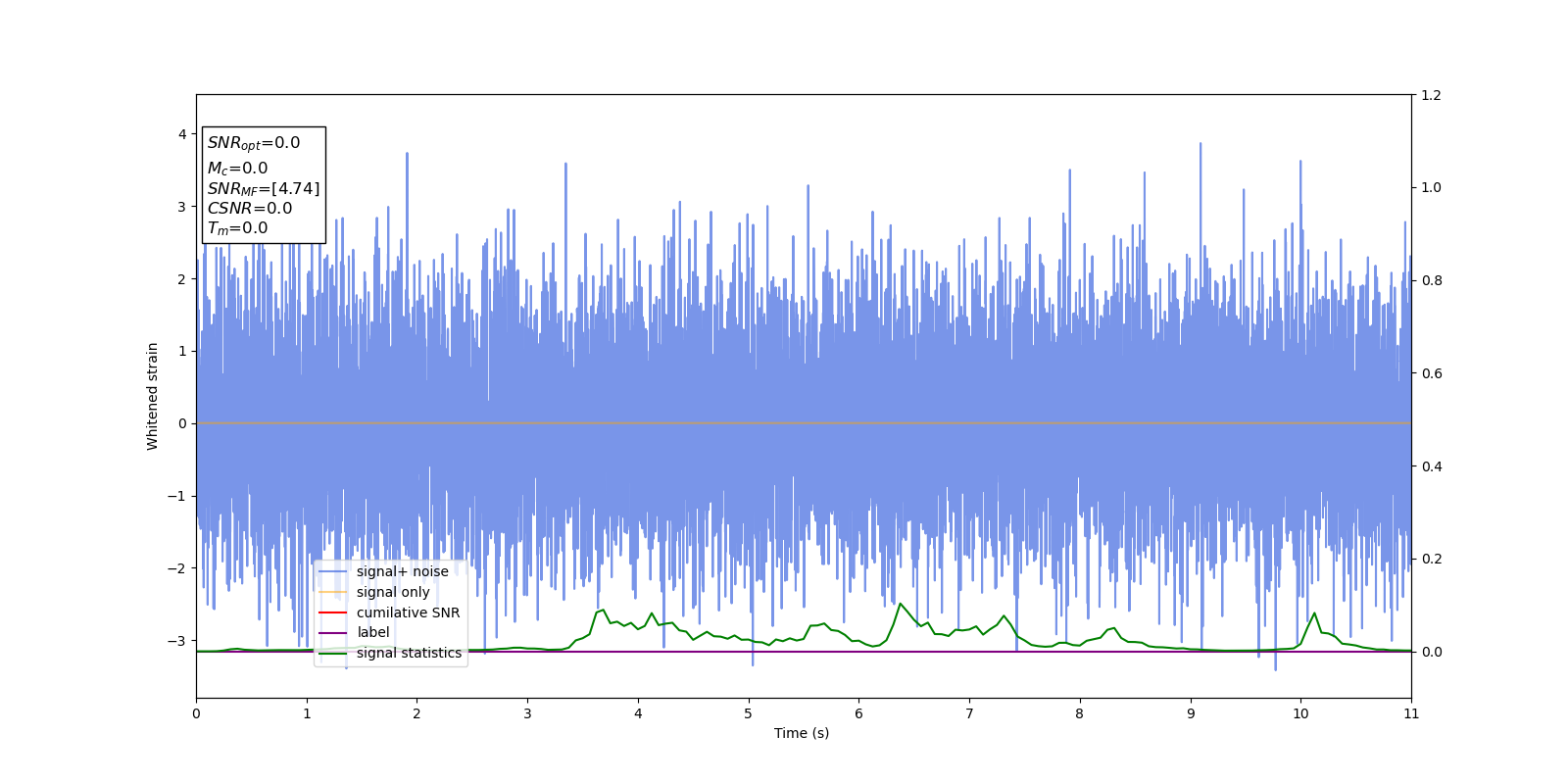Click the purple label legend line
The image size is (1568, 784).
pos(333,633)
